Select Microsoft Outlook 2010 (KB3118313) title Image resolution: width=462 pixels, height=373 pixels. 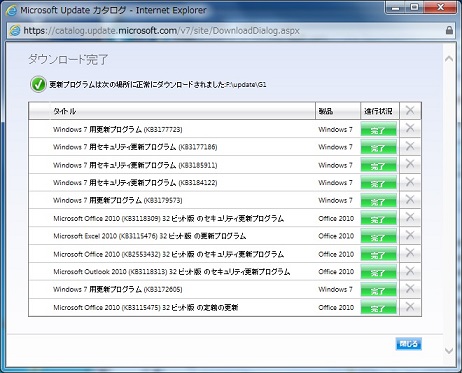pos(172,272)
